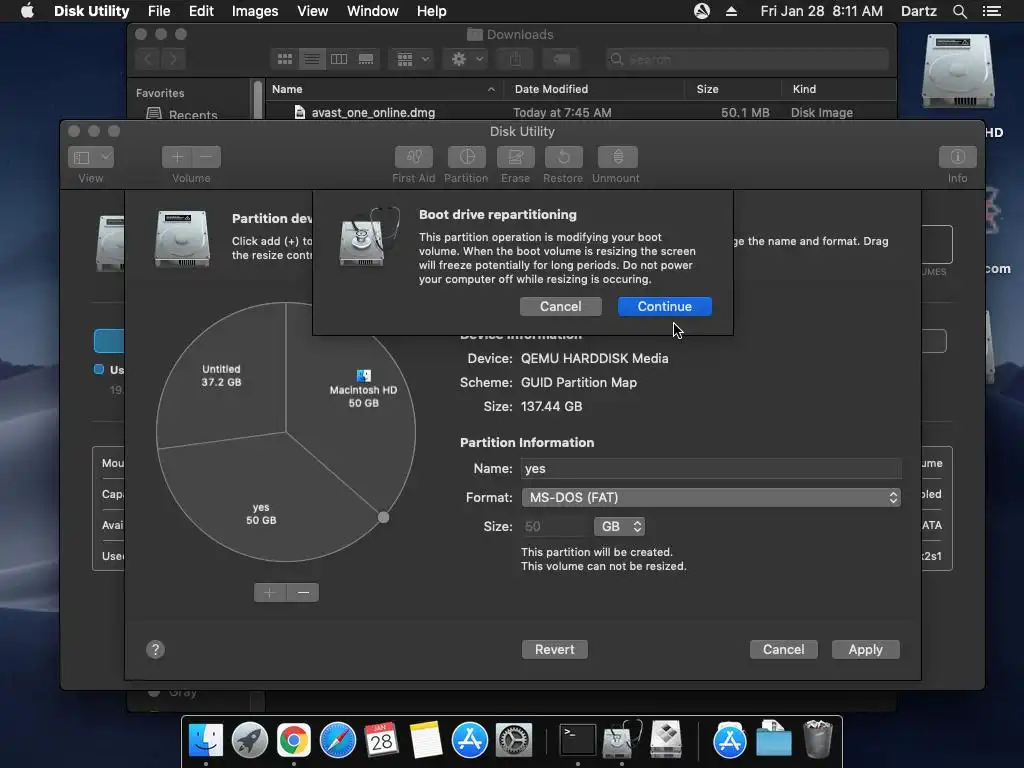Grab the pie chart resize handle
The height and width of the screenshot is (768, 1024).
[x=383, y=517]
